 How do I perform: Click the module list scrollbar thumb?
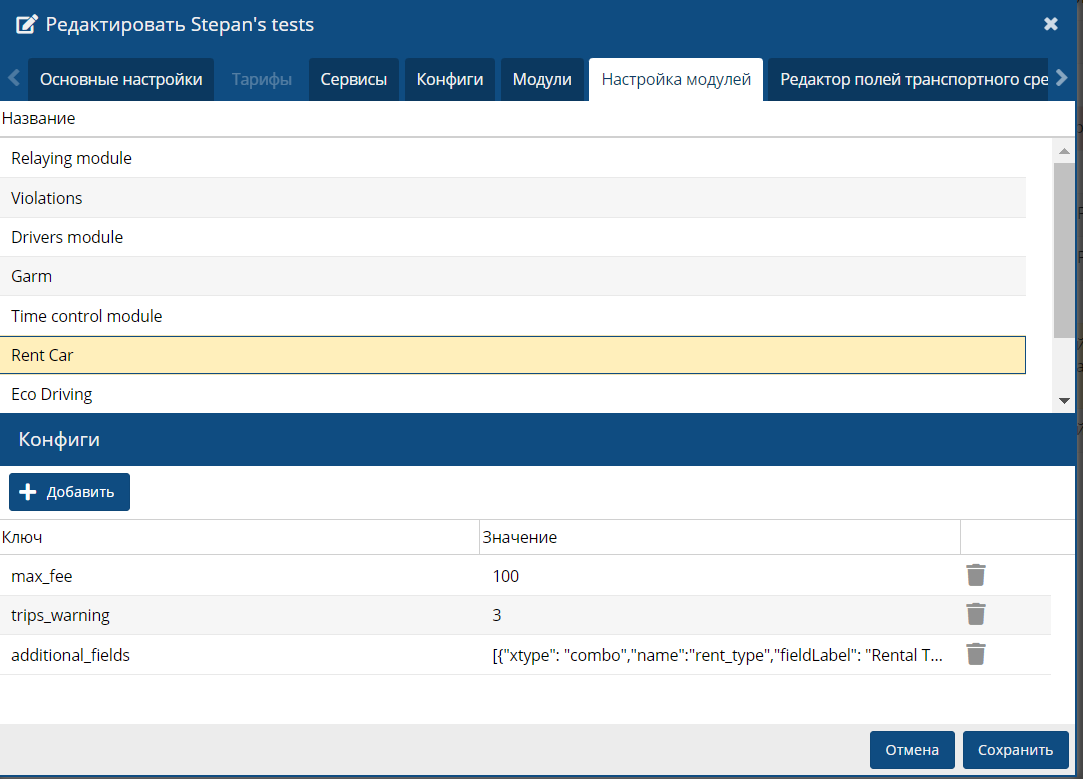pos(1064,250)
